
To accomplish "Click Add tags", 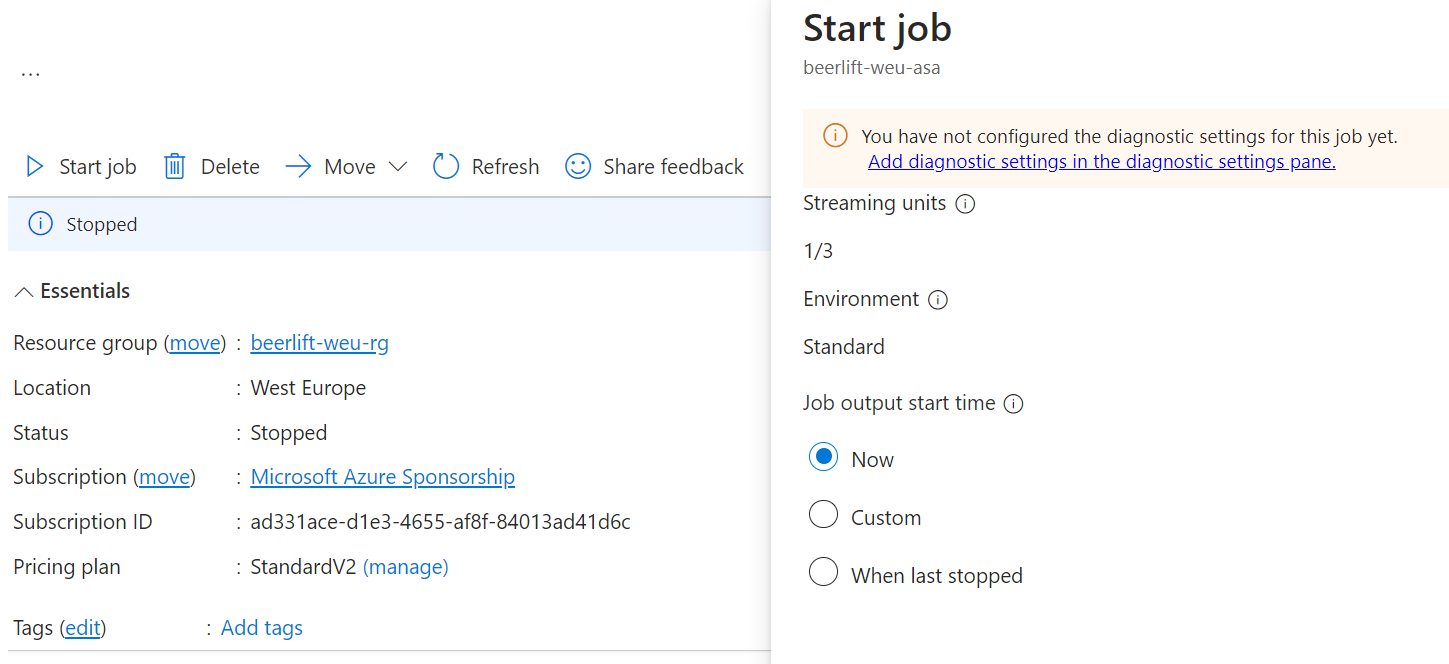I will [x=261, y=627].
